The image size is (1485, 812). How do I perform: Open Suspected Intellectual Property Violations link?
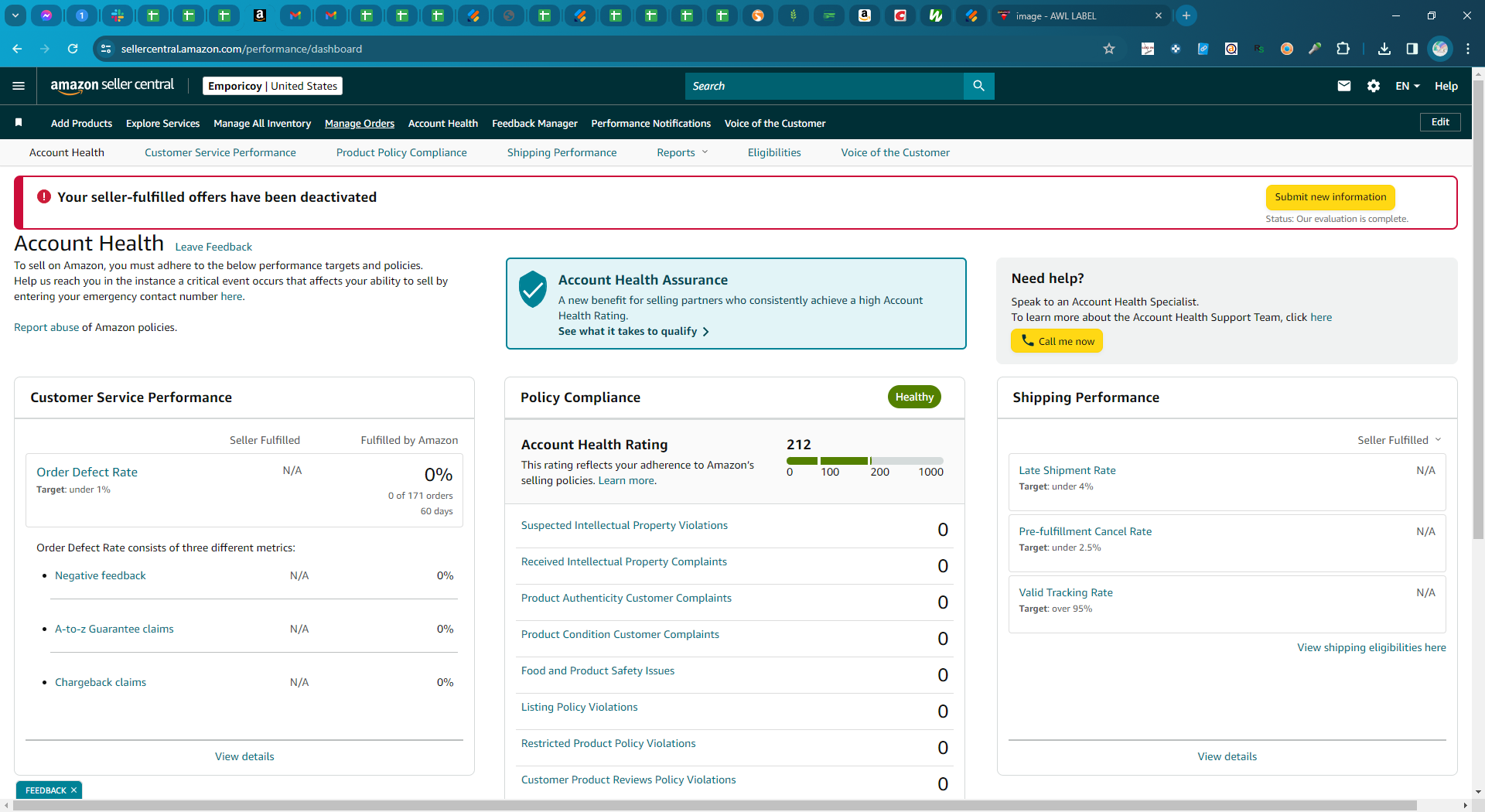click(x=624, y=525)
